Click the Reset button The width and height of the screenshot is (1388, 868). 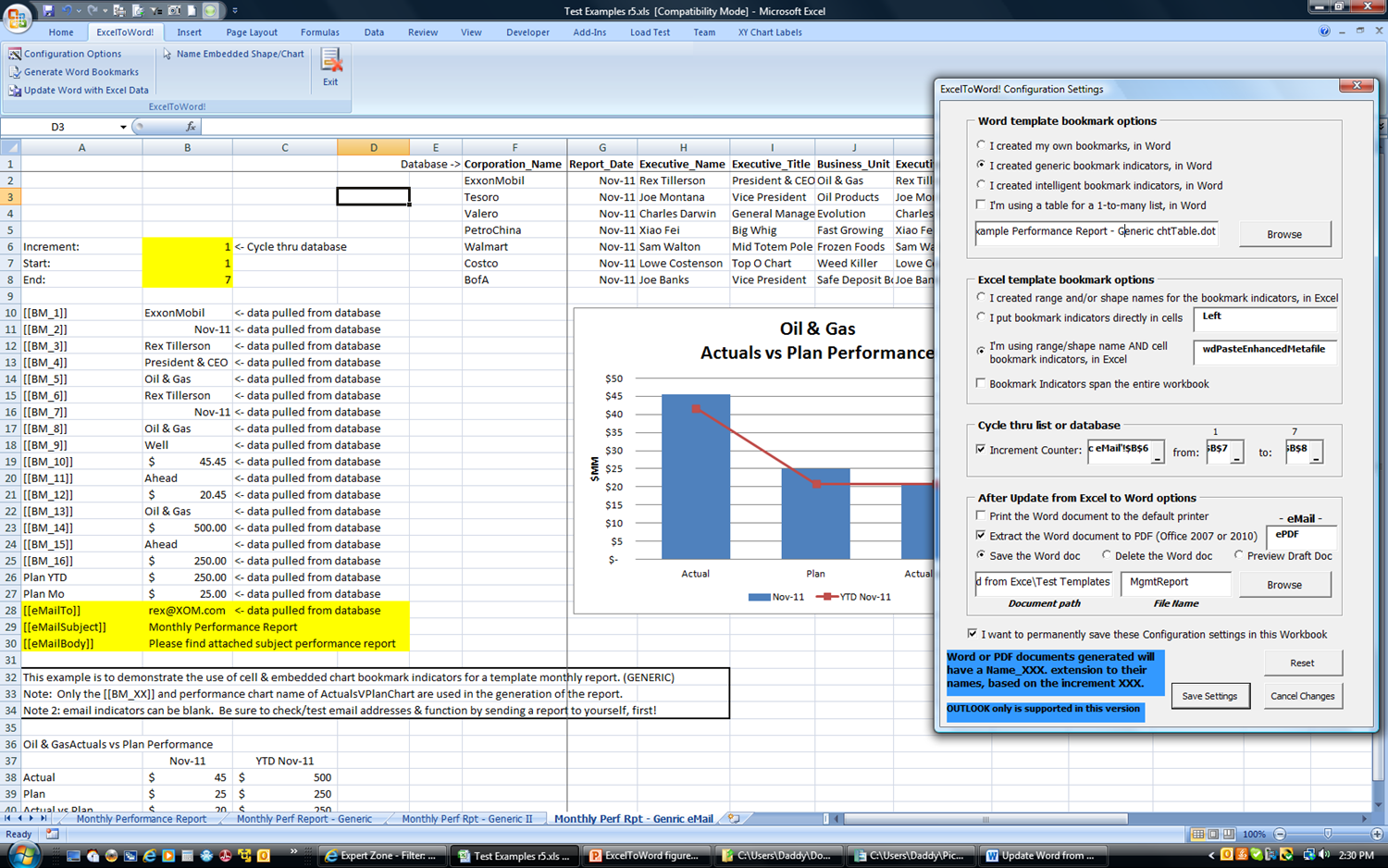1302,663
